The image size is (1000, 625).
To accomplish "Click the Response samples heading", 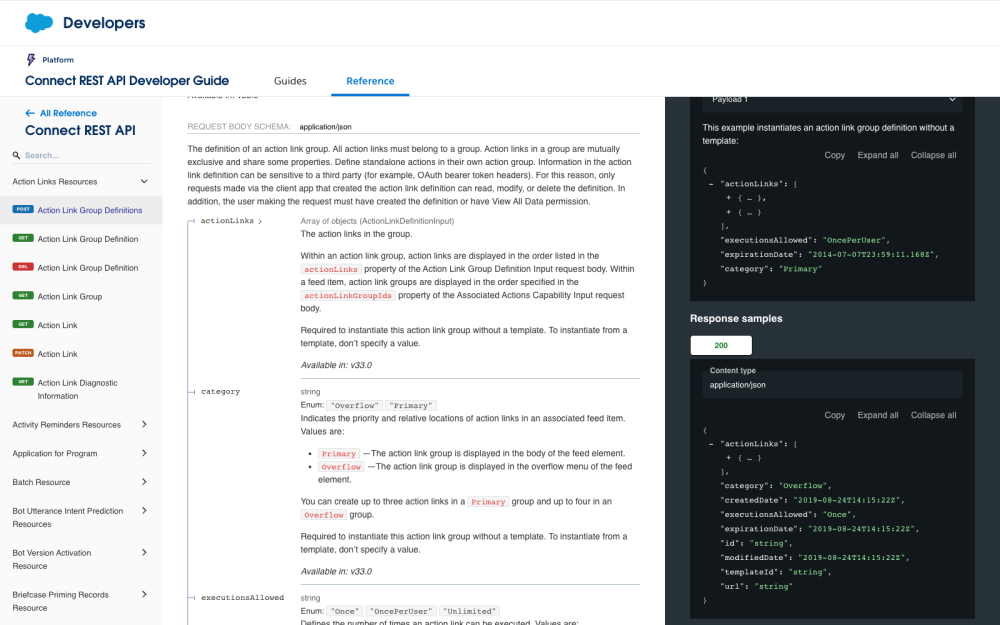I will point(736,318).
